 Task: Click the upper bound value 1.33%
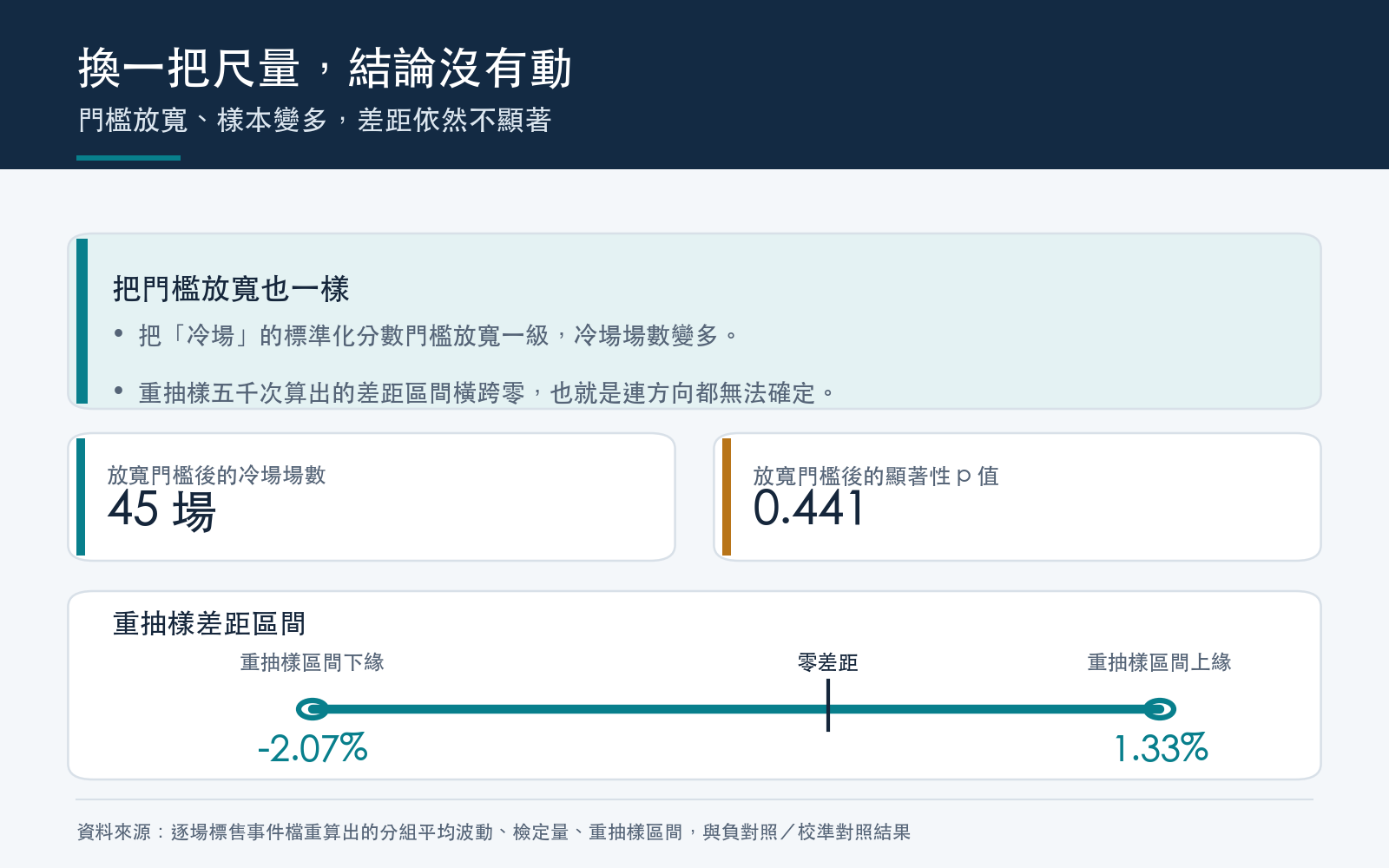pyautogui.click(x=1161, y=748)
